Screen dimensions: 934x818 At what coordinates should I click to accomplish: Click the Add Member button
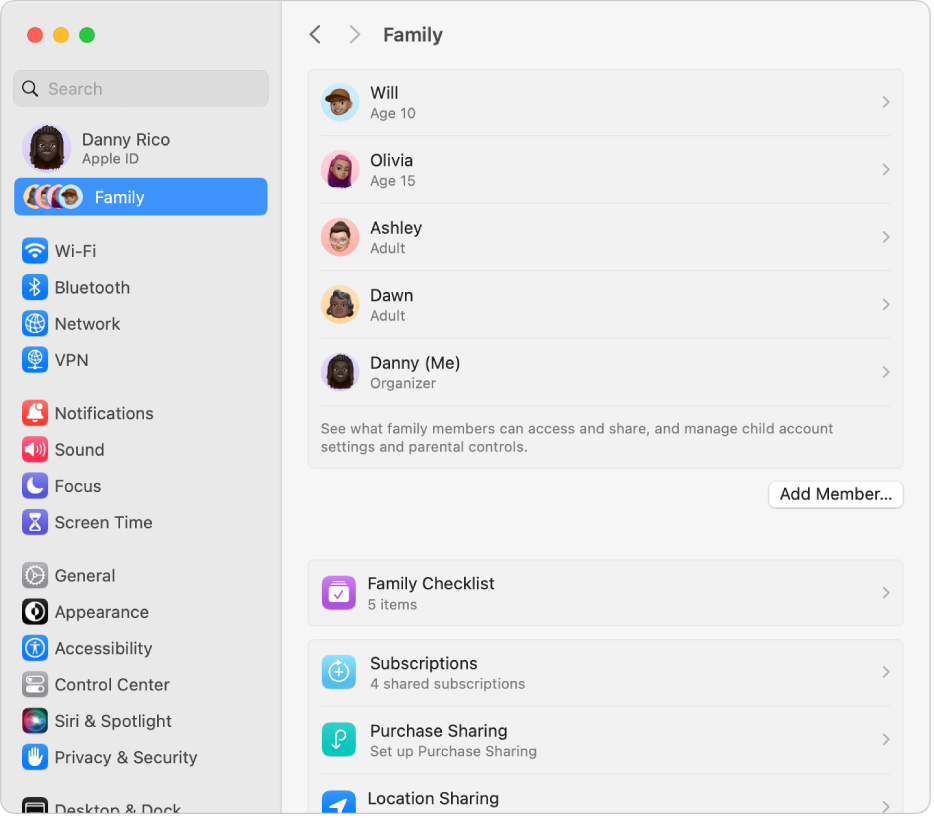coord(835,494)
